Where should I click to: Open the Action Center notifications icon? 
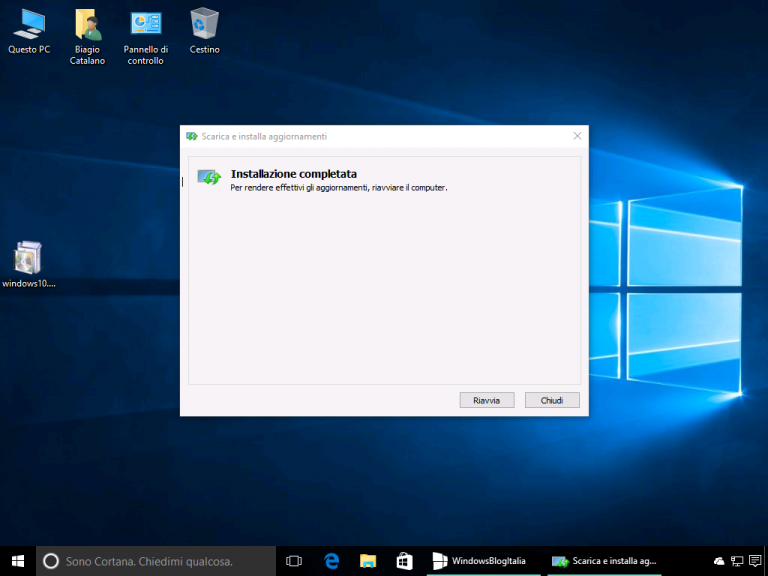point(755,561)
